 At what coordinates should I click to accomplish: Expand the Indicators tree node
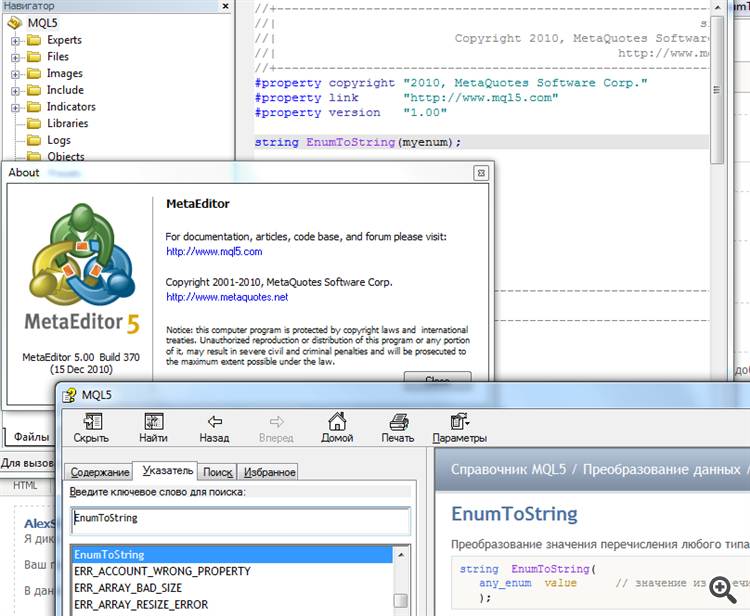coord(15,108)
